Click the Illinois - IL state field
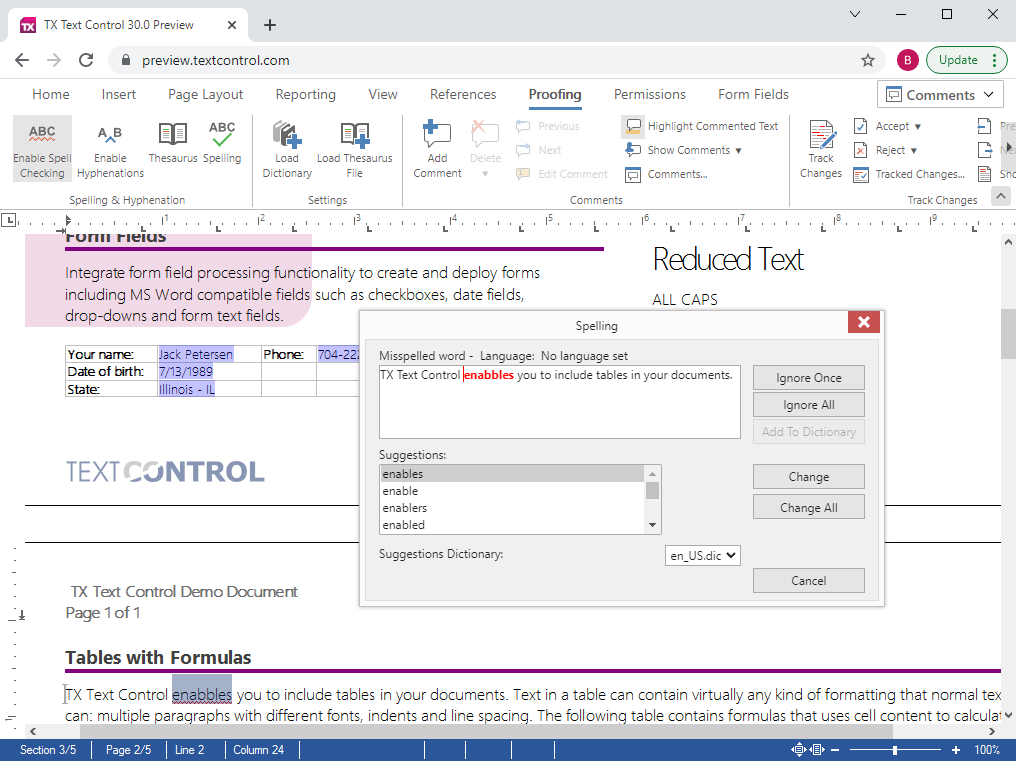Viewport: 1016px width, 761px height. (187, 390)
